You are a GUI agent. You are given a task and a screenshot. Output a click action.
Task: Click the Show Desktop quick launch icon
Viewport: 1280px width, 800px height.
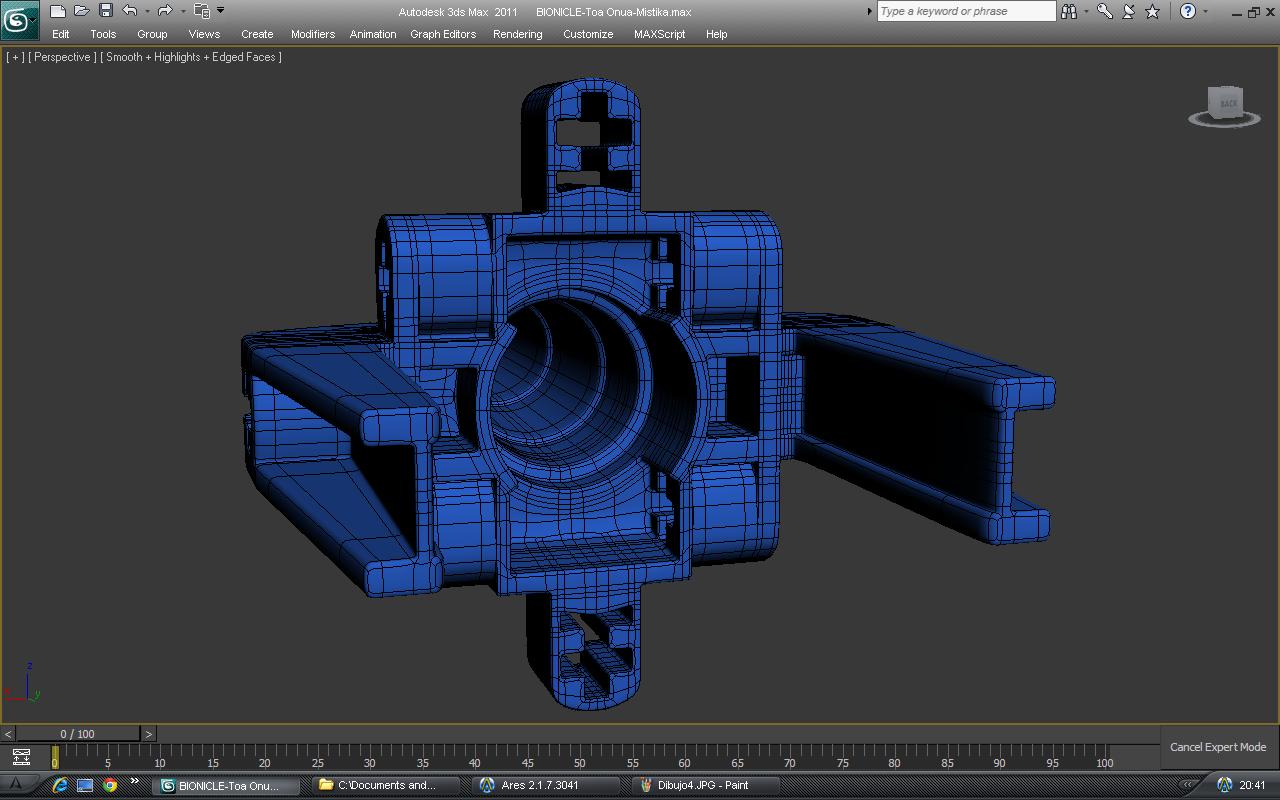coord(85,785)
